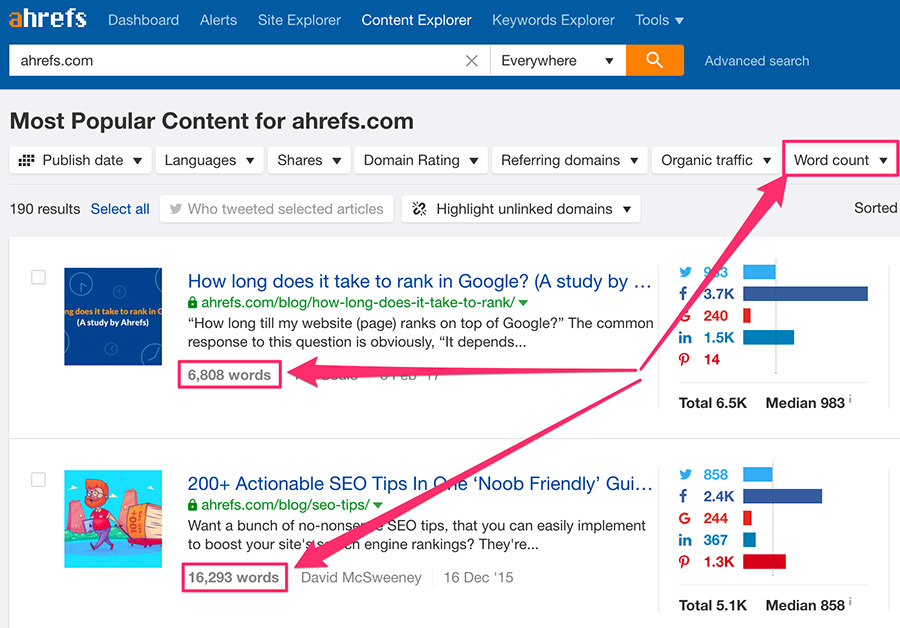Click the Facebook icon of the first result
The image size is (900, 628).
[685, 294]
